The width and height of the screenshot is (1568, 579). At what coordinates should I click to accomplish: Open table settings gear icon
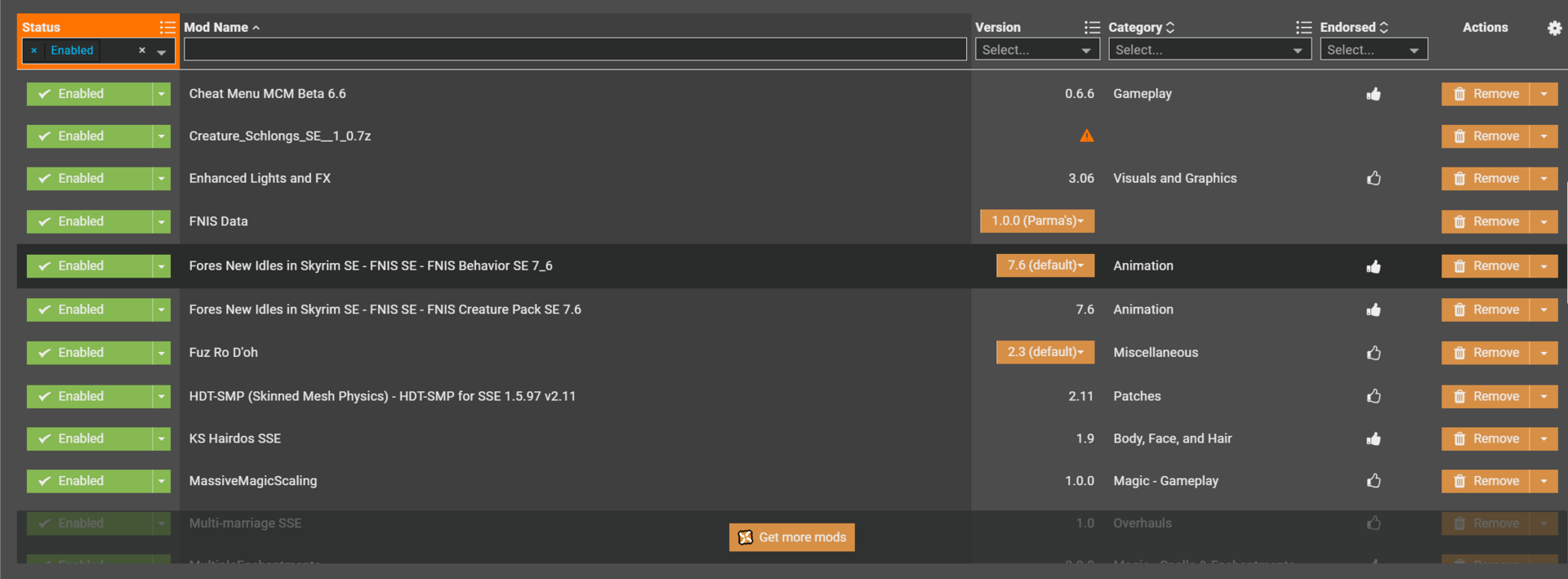click(x=1554, y=28)
